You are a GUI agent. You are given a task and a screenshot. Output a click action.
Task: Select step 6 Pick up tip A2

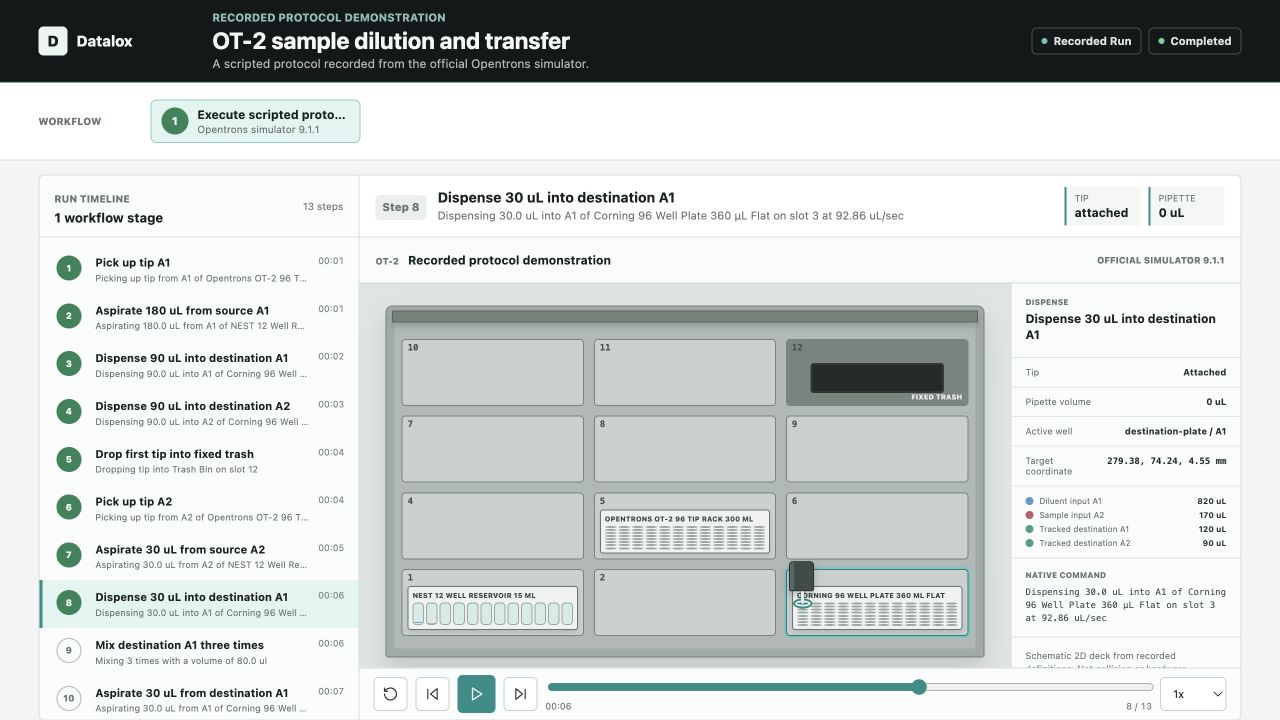click(199, 508)
